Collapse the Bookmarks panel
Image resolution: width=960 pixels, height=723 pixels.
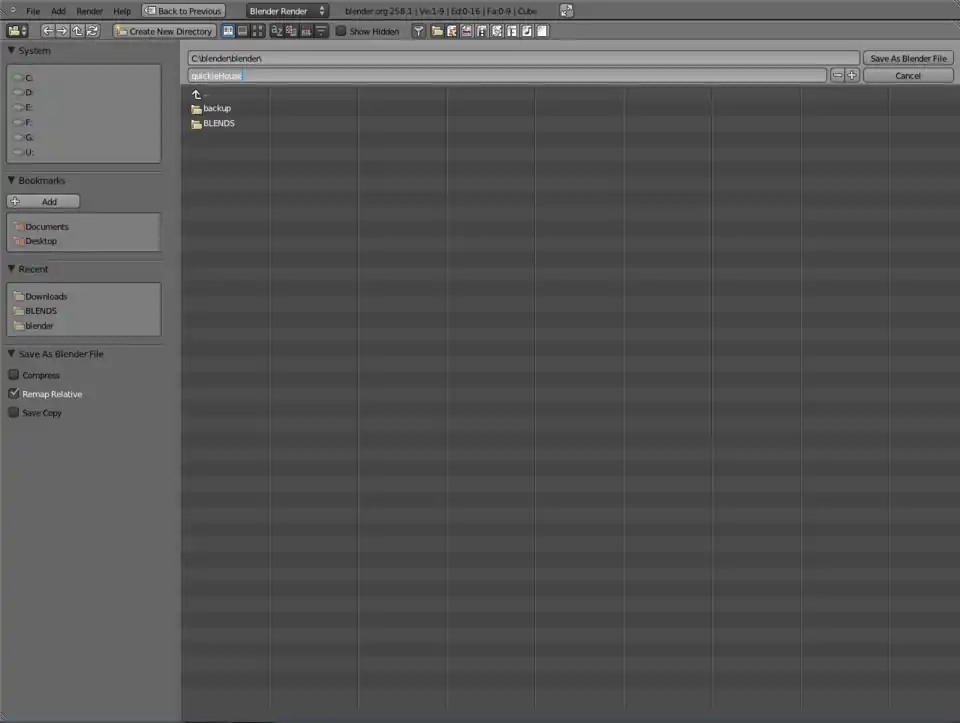pyautogui.click(x=12, y=181)
